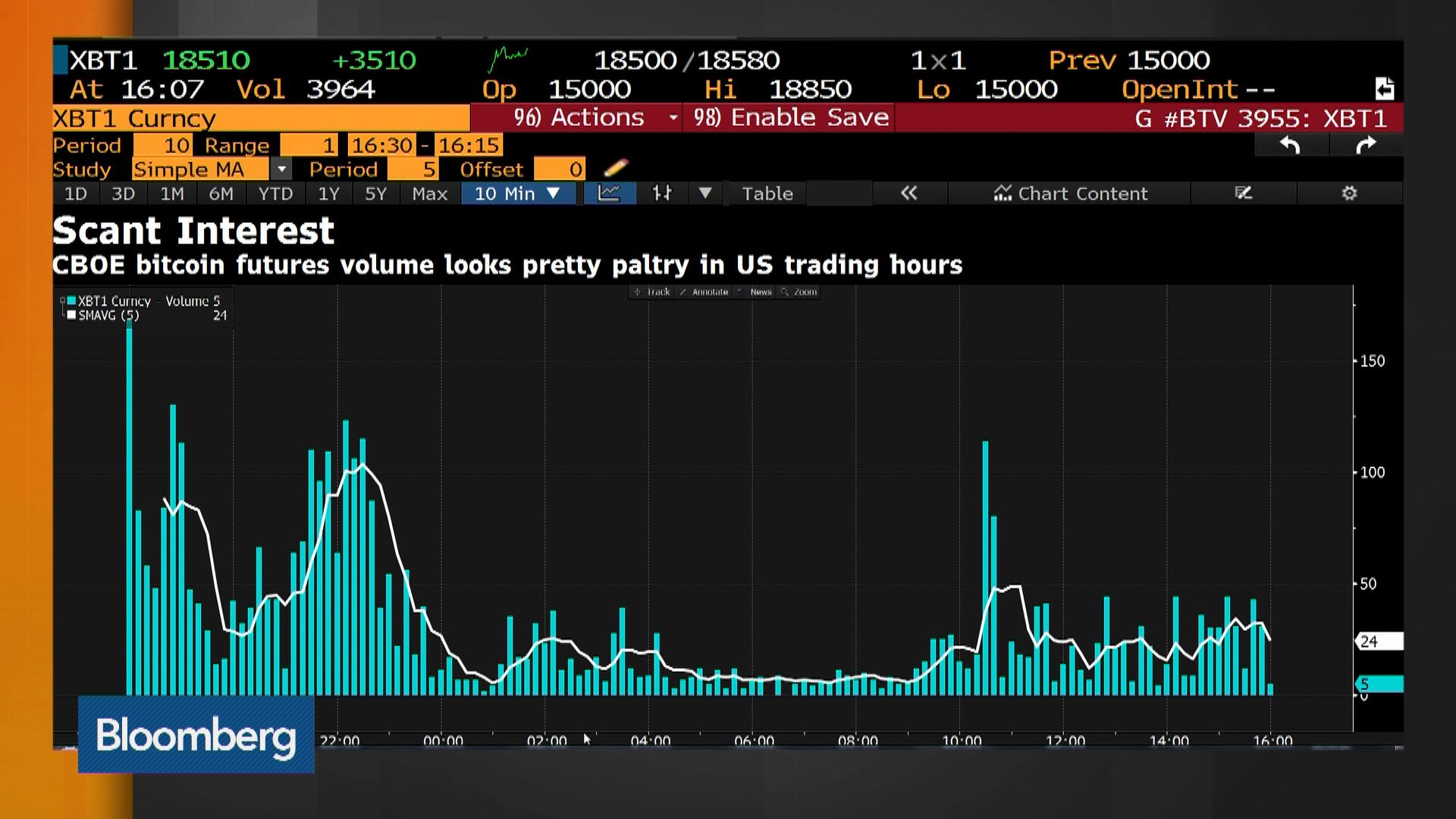This screenshot has height=819, width=1456.
Task: Select the Max range tab
Action: click(430, 193)
